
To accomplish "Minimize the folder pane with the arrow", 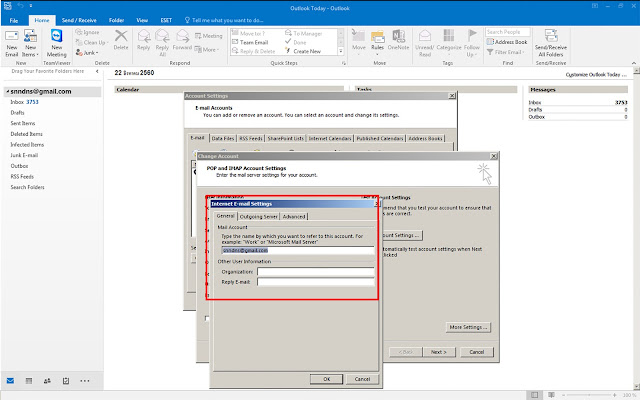I will (97, 71).
